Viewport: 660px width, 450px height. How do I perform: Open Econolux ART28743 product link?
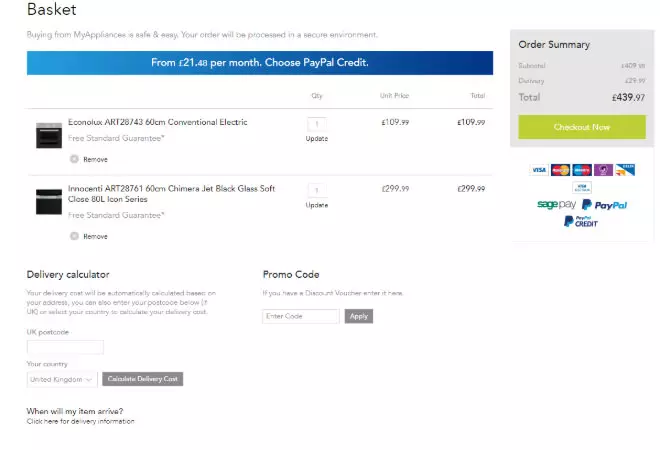157,122
